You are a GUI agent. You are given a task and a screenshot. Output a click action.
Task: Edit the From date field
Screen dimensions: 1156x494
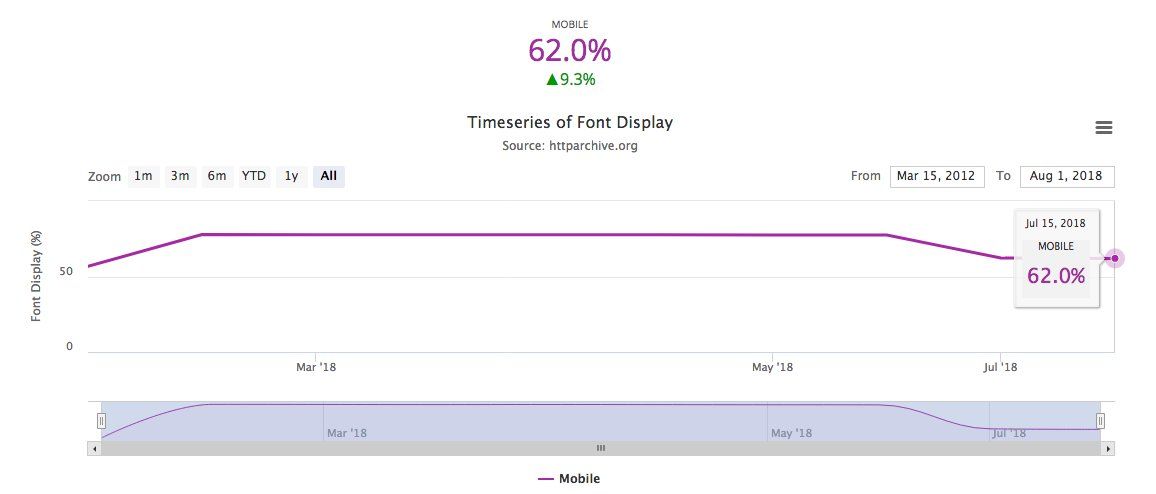[937, 176]
